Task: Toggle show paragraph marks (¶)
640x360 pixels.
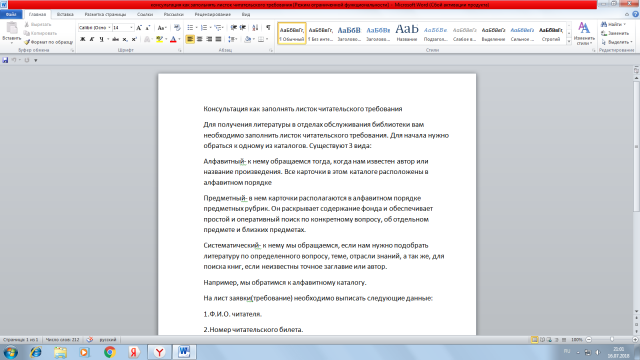Action: [268, 28]
